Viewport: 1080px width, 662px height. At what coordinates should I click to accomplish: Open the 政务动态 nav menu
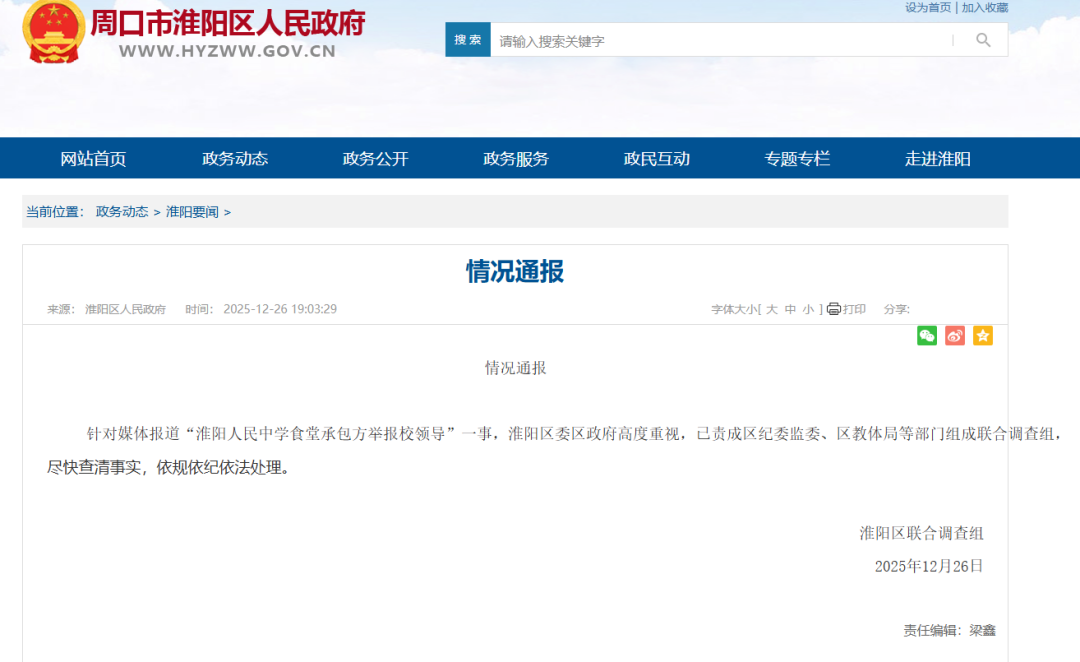pos(235,159)
